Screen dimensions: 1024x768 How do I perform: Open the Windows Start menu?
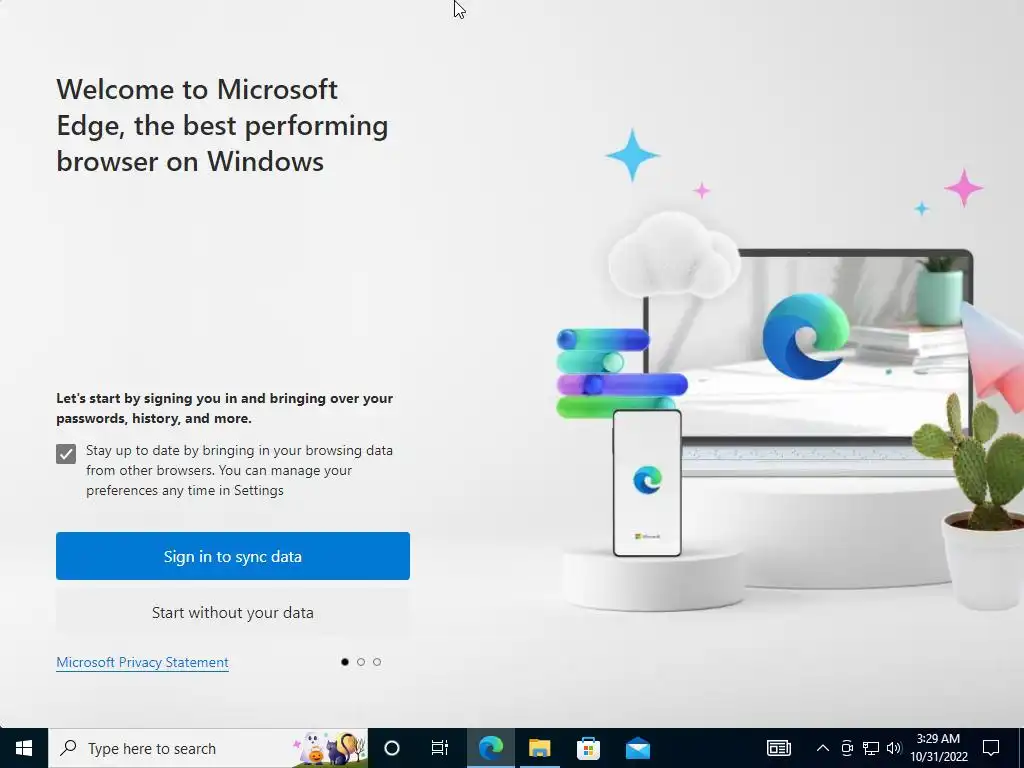[24, 748]
